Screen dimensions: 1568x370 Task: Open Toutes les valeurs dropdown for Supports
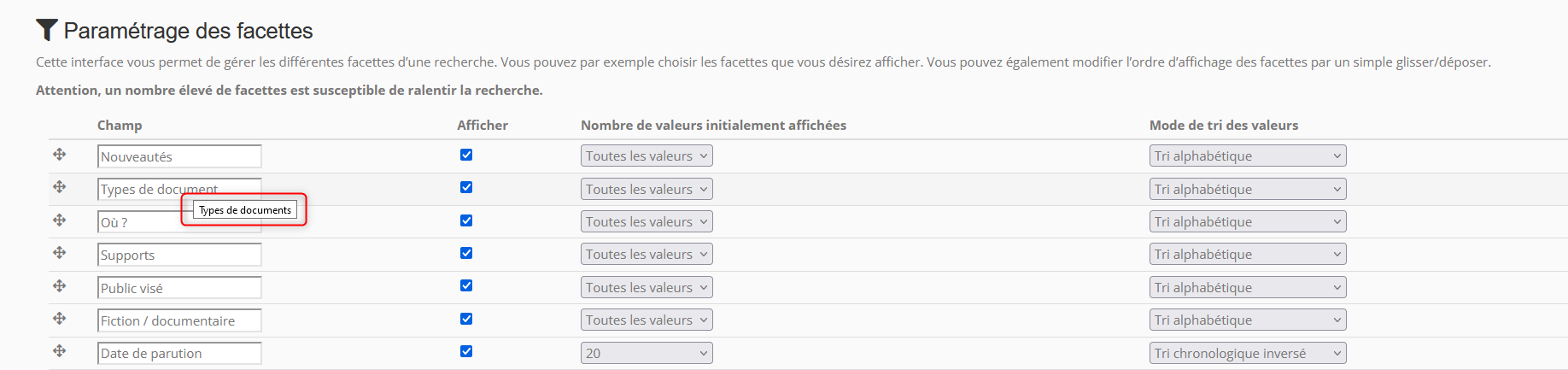coord(647,254)
